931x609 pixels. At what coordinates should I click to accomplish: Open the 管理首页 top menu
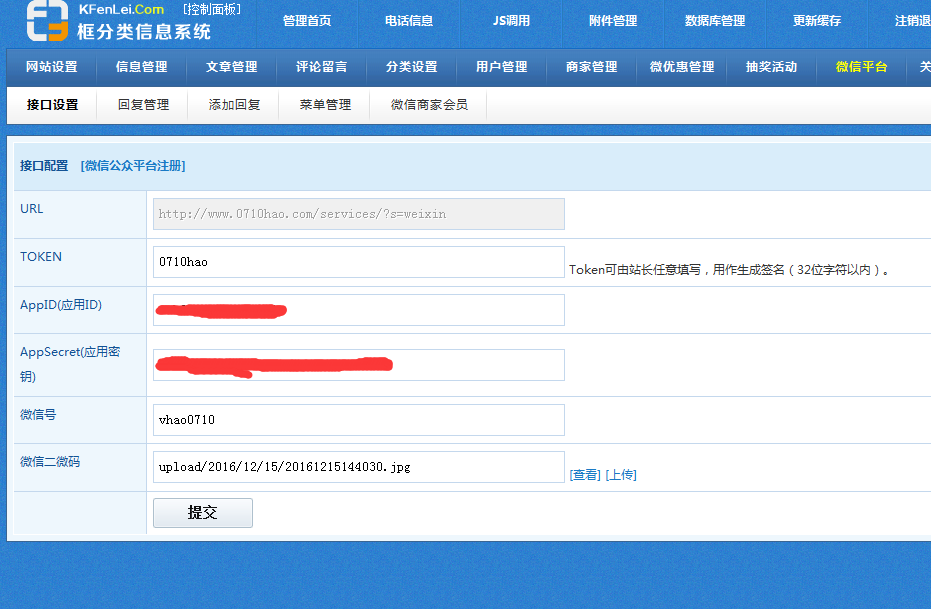tap(306, 21)
